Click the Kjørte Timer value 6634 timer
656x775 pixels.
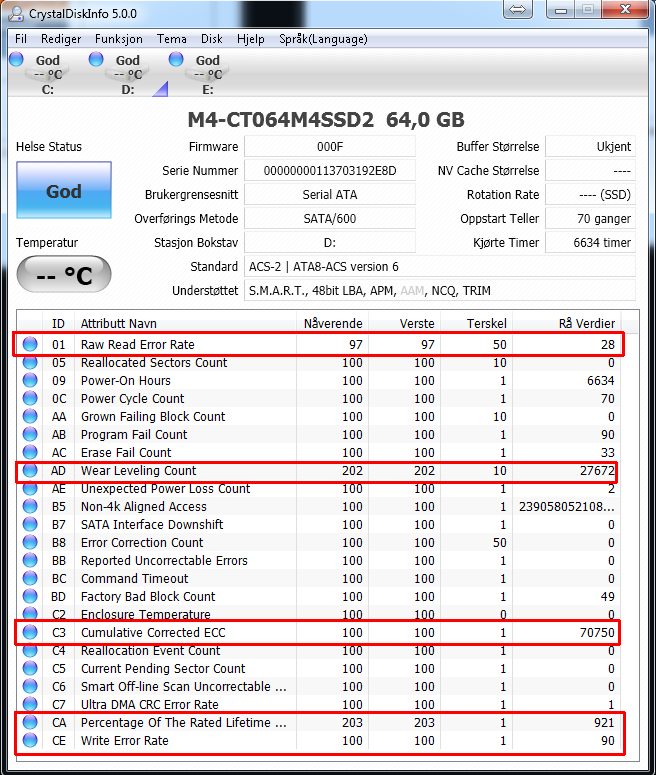click(590, 243)
